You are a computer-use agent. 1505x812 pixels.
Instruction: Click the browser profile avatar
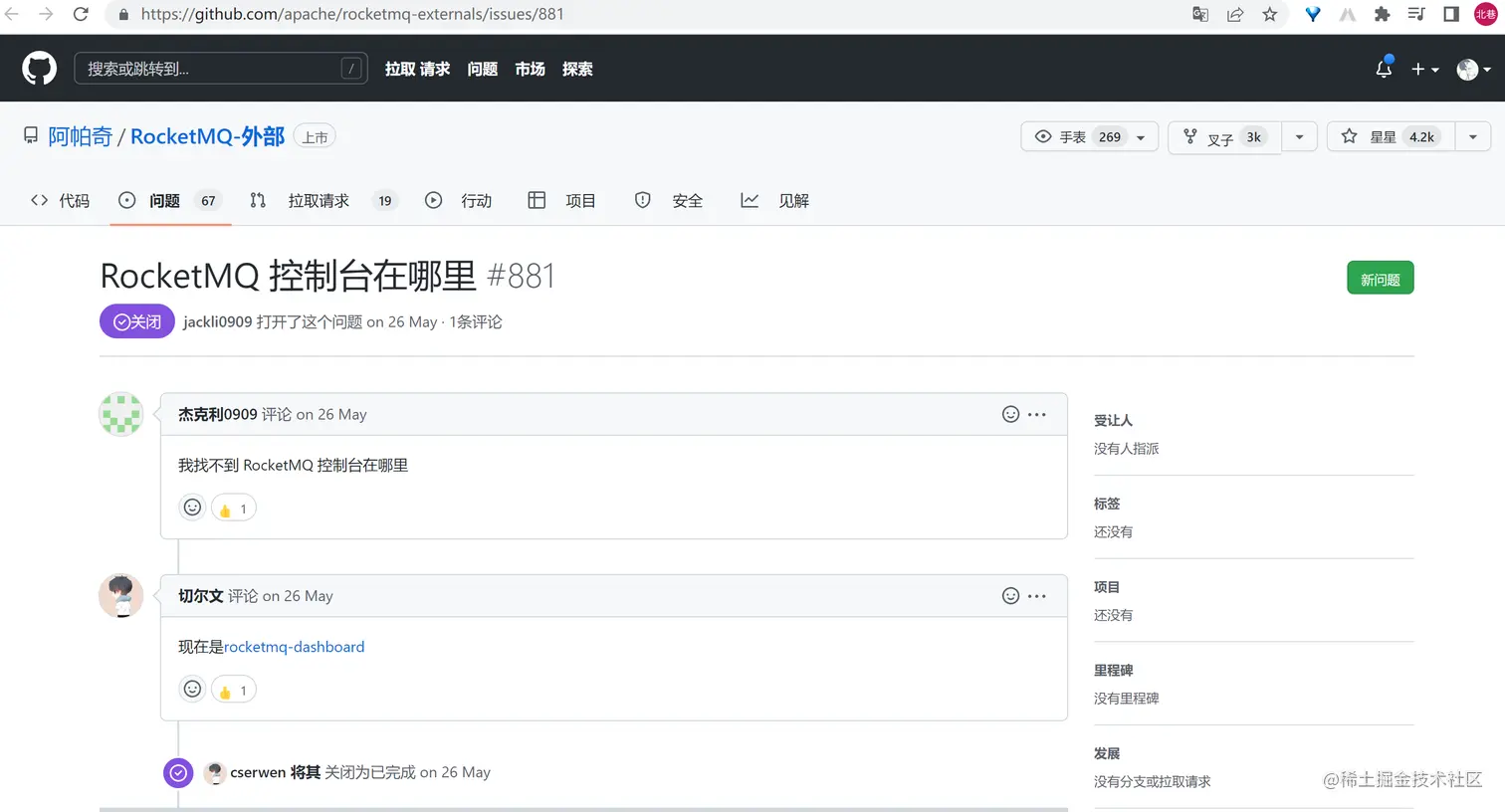click(x=1485, y=14)
